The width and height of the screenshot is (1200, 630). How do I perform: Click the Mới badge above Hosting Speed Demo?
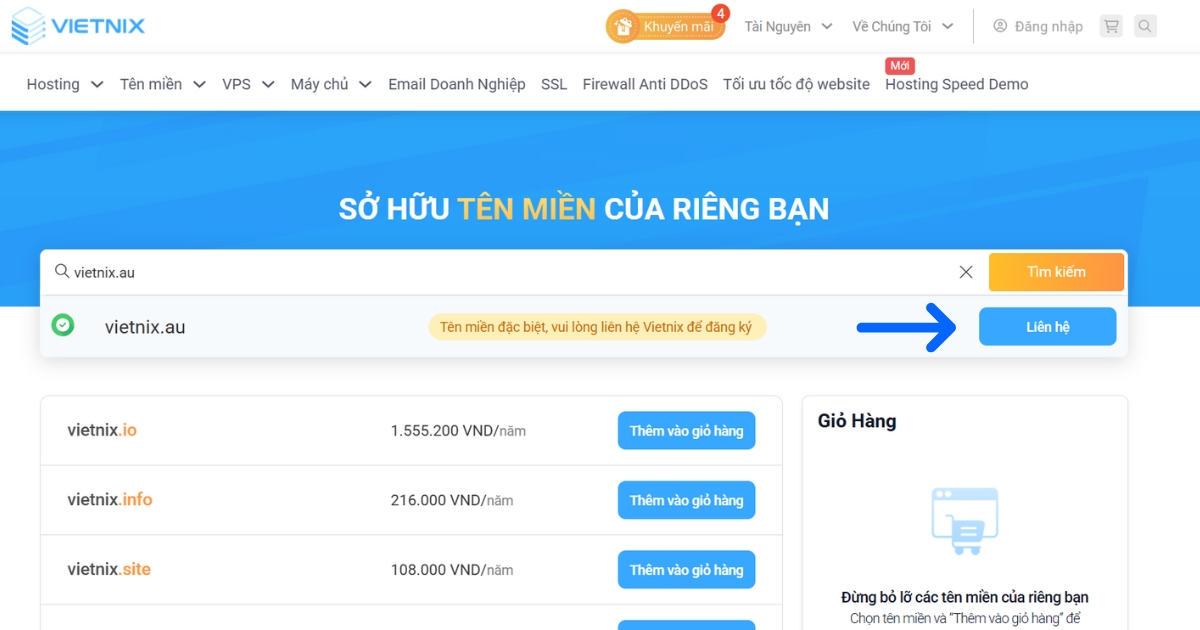(x=899, y=65)
